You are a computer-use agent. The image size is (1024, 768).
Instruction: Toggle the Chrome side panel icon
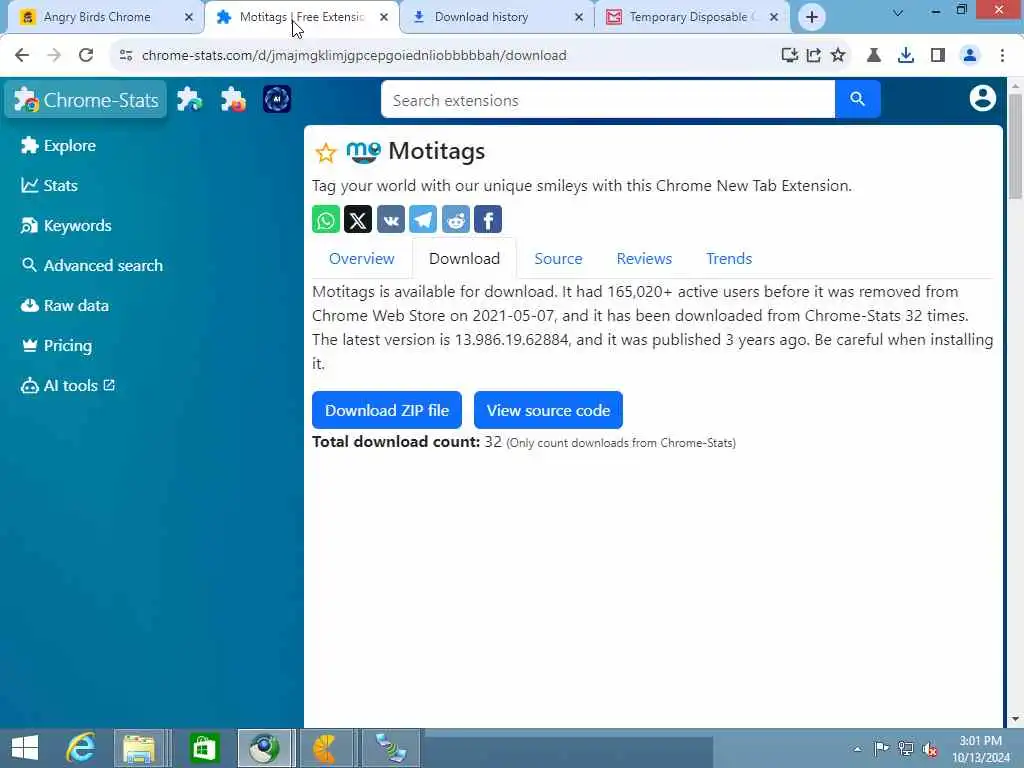pos(938,56)
